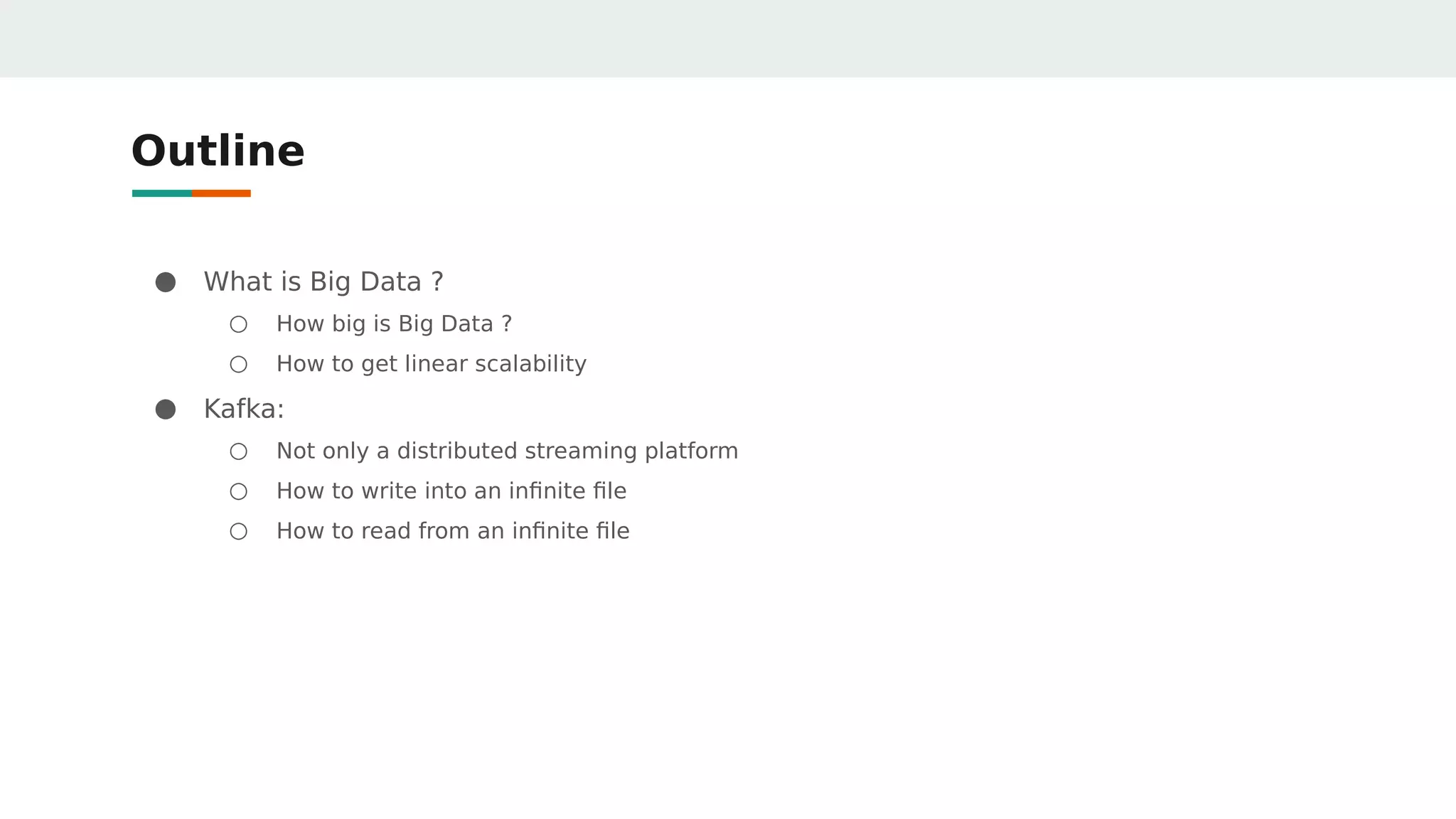
Task: Click the gray header band at top
Action: 728,38
